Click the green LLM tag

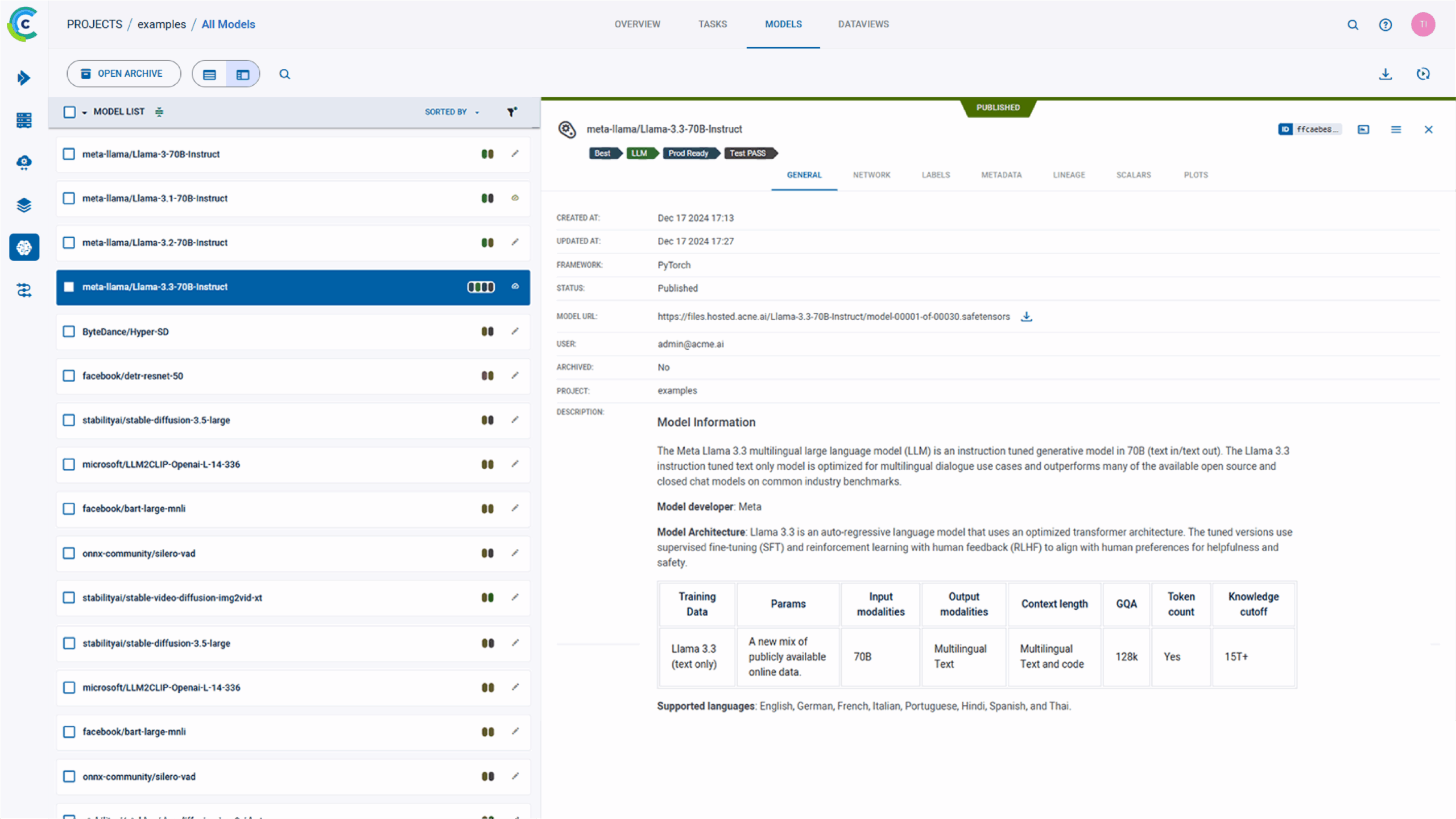tap(639, 154)
